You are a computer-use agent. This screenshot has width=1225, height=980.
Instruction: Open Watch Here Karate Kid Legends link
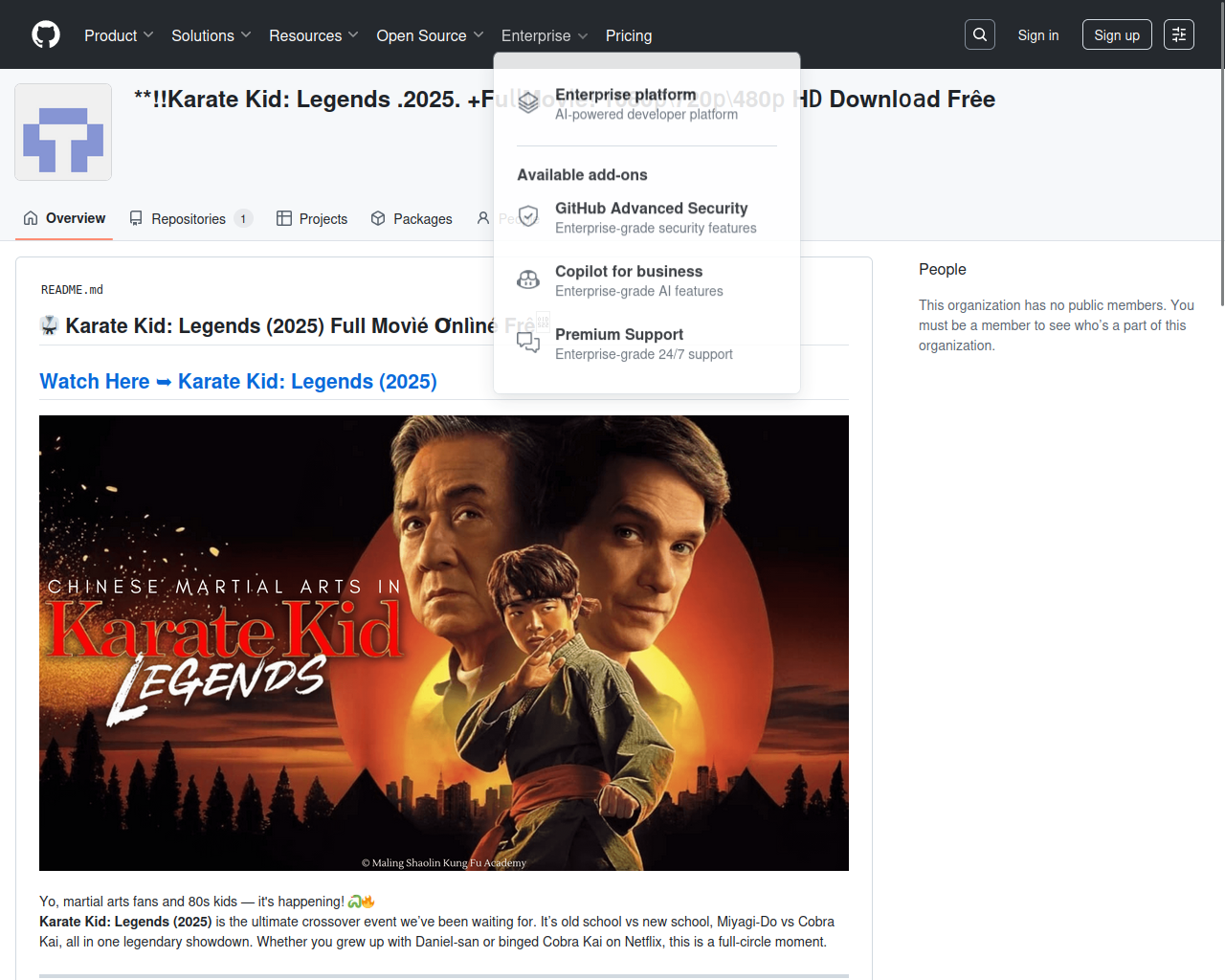coord(238,382)
